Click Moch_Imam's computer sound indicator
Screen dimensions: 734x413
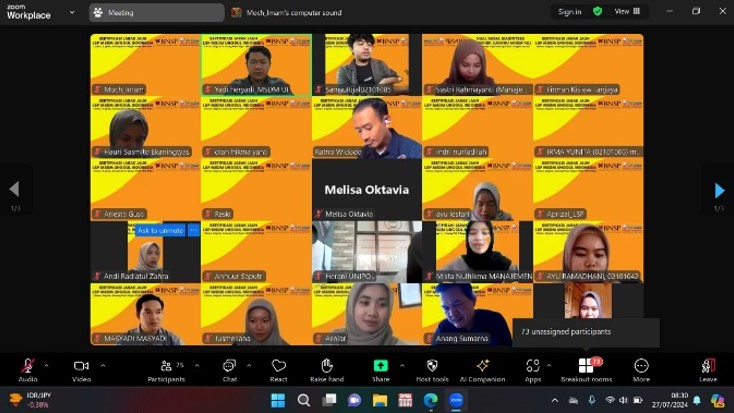286,13
